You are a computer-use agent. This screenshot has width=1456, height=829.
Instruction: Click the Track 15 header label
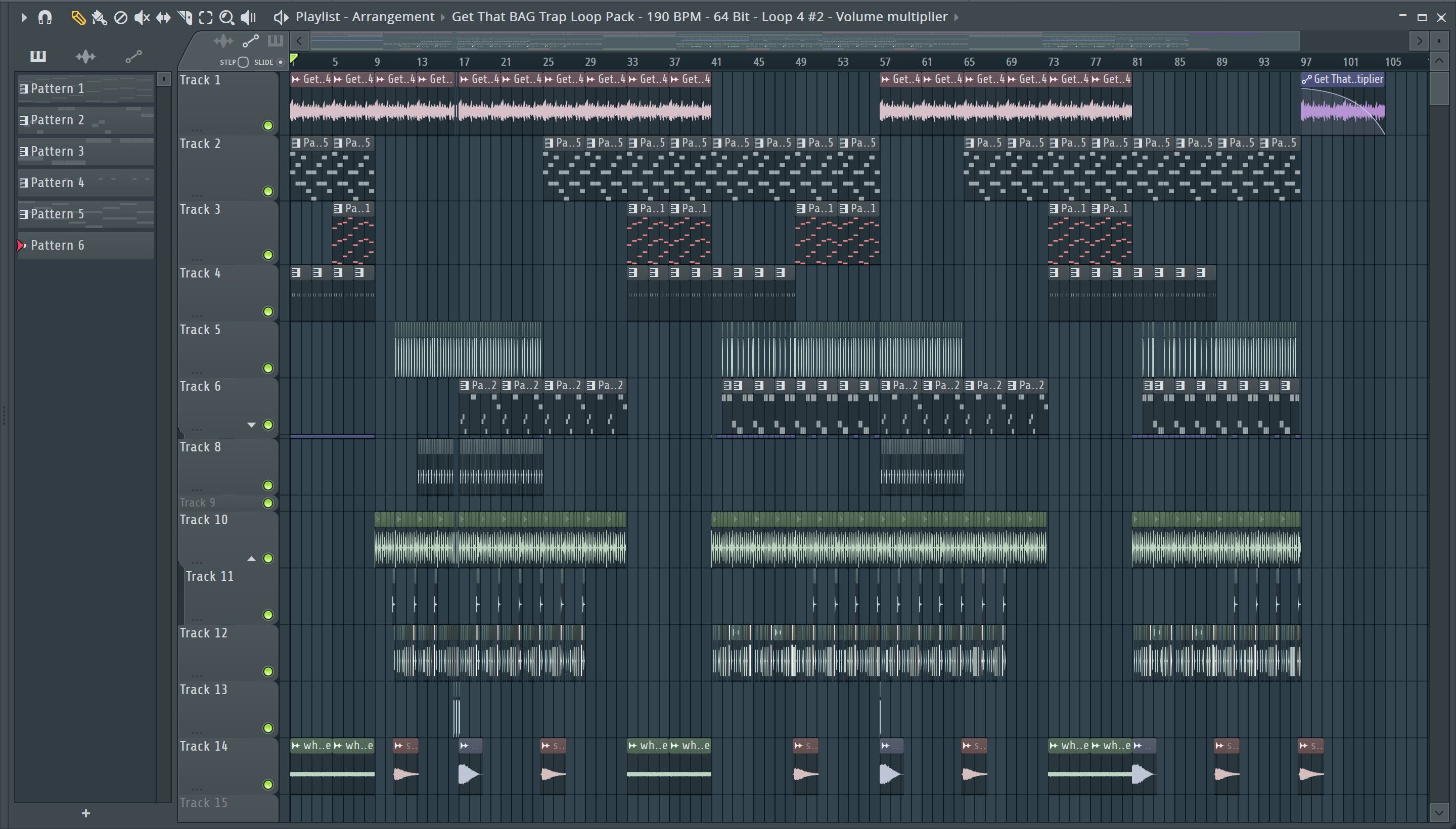click(203, 803)
